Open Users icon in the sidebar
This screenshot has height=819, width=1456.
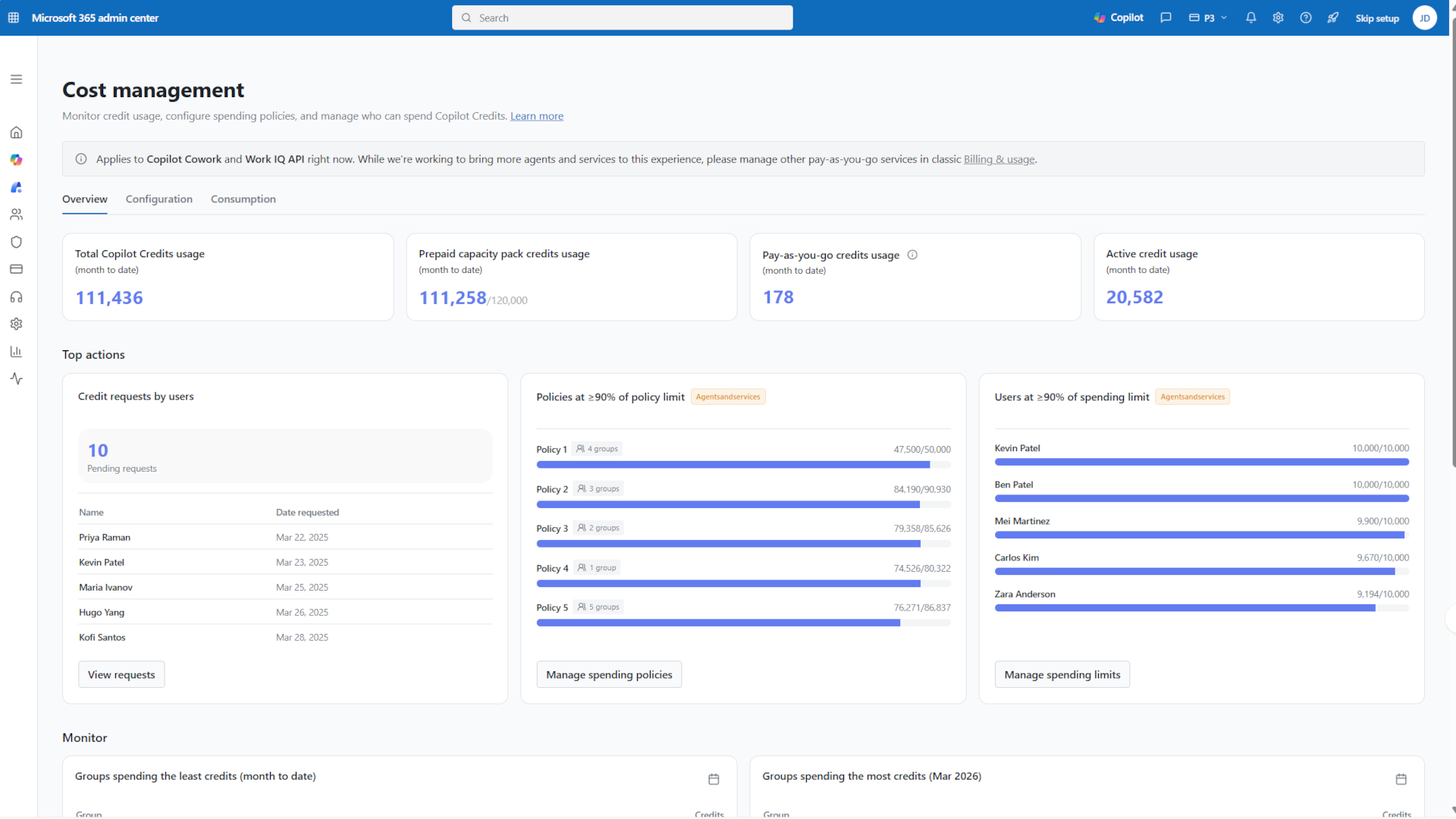click(16, 215)
